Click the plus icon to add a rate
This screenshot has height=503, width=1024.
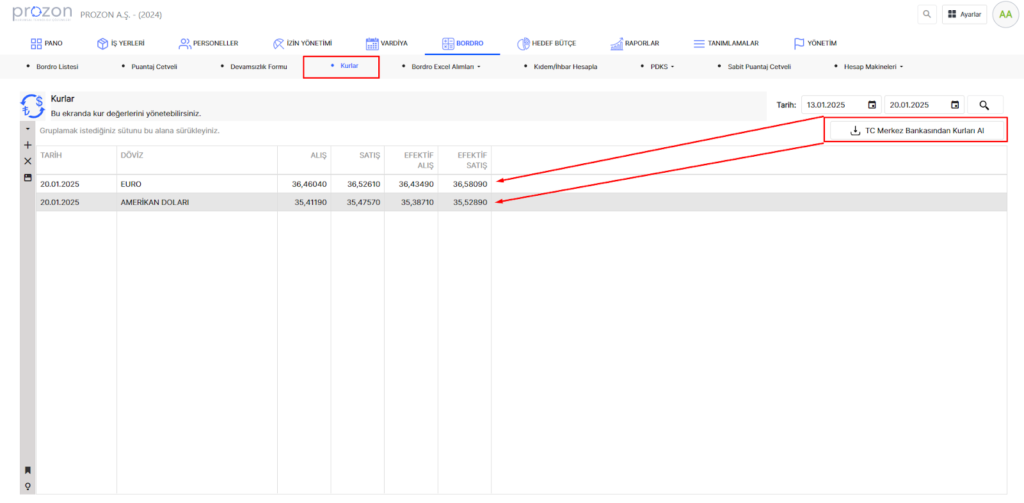[28, 145]
